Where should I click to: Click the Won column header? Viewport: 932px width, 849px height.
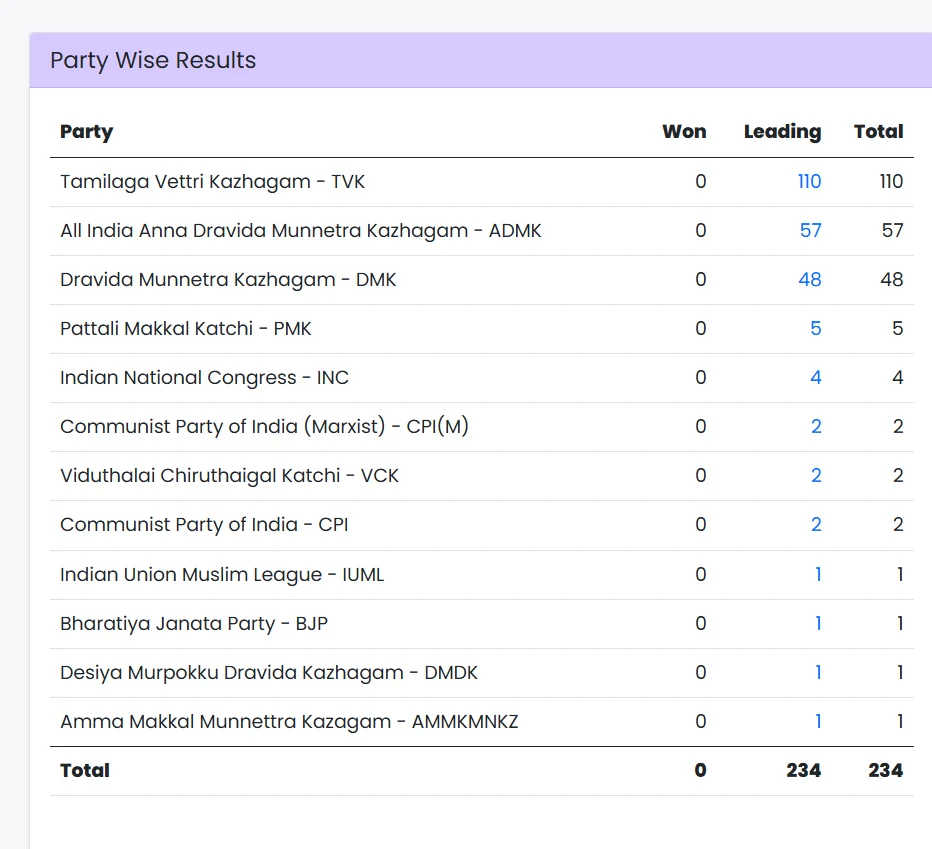pyautogui.click(x=684, y=131)
